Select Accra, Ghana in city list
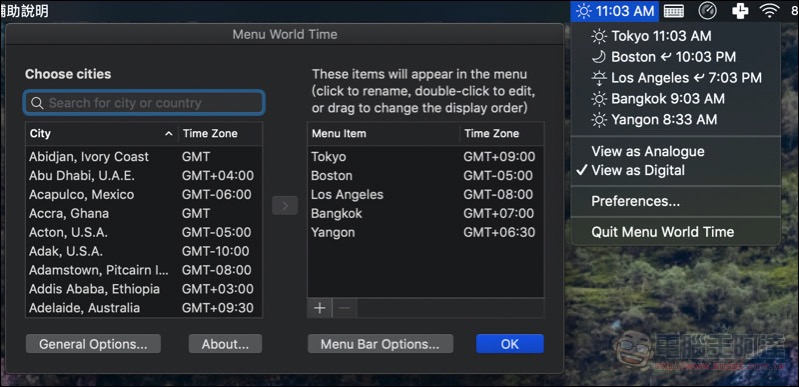This screenshot has height=387, width=799. pos(144,213)
